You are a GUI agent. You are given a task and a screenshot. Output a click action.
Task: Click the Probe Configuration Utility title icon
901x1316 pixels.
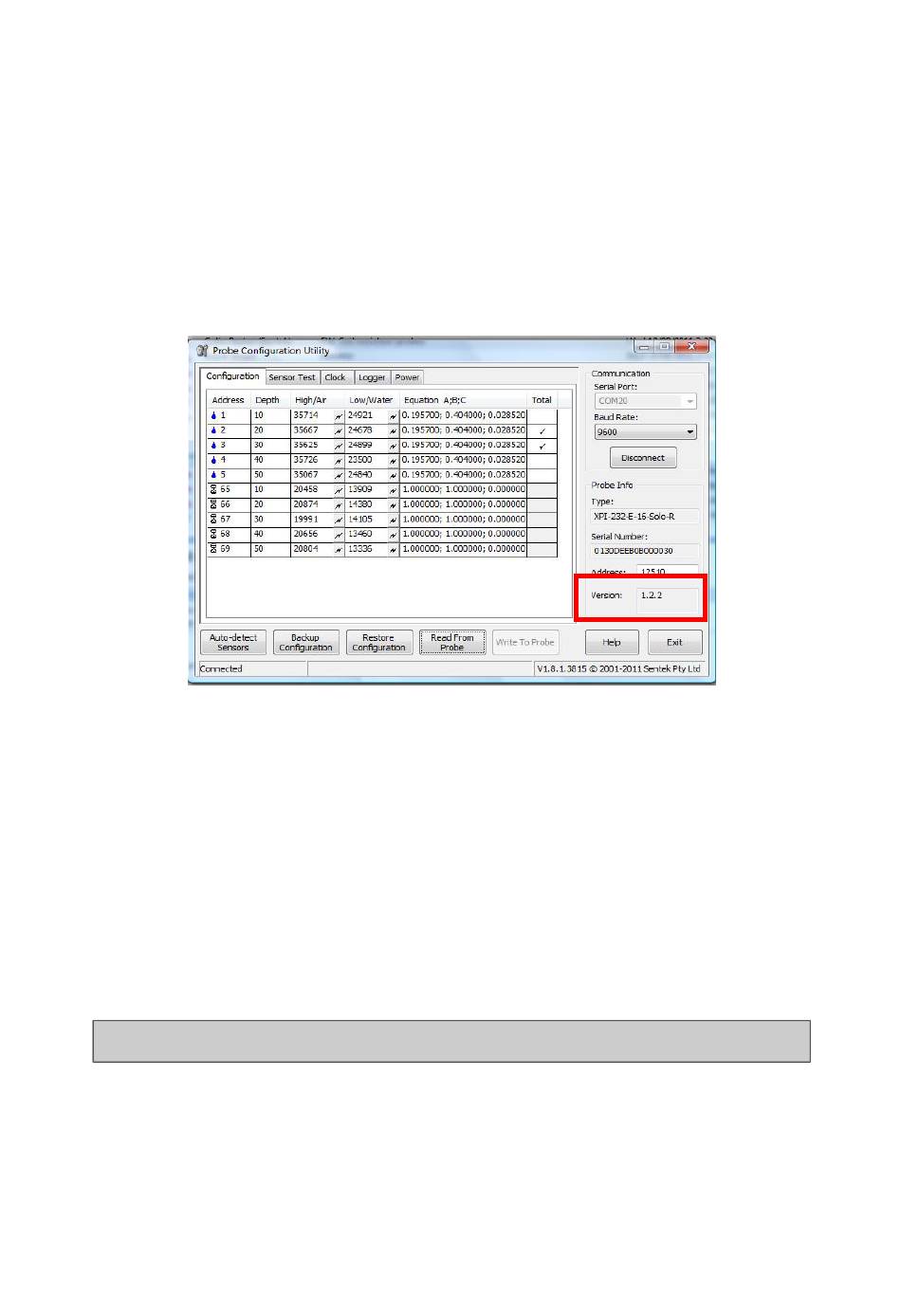(202, 350)
